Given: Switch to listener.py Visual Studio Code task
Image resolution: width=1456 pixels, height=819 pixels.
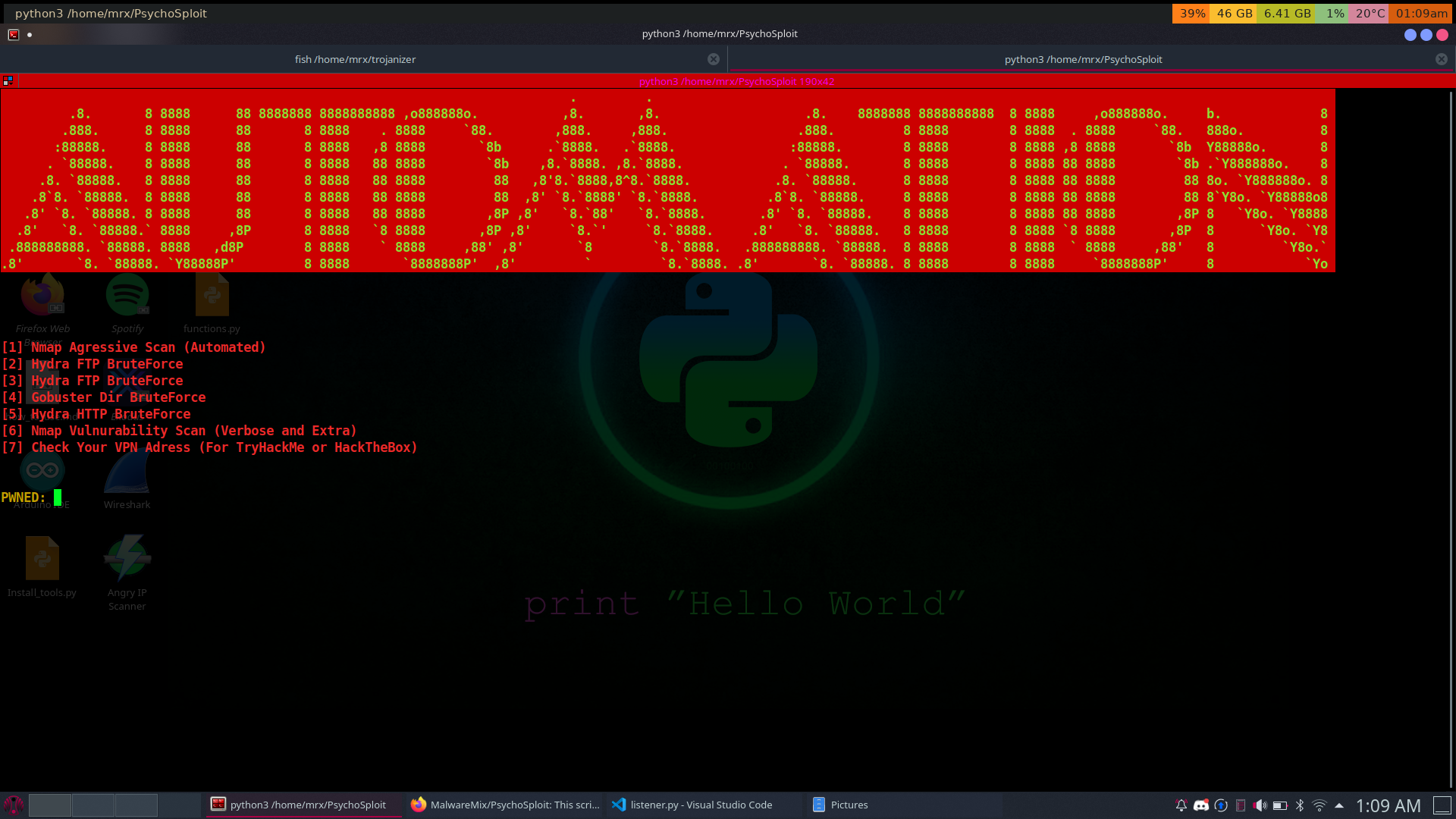Looking at the screenshot, I should coord(701,805).
